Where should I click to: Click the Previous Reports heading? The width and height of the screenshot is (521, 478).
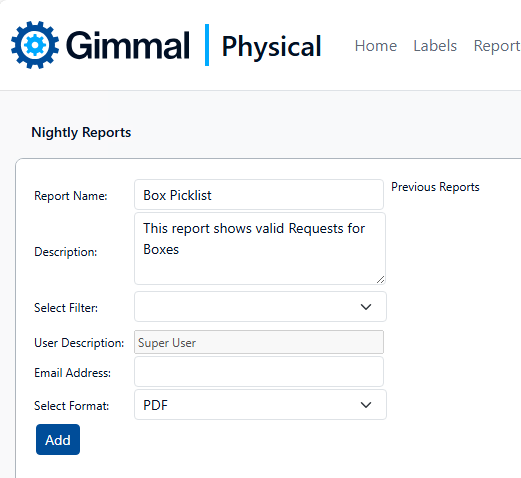coord(435,187)
